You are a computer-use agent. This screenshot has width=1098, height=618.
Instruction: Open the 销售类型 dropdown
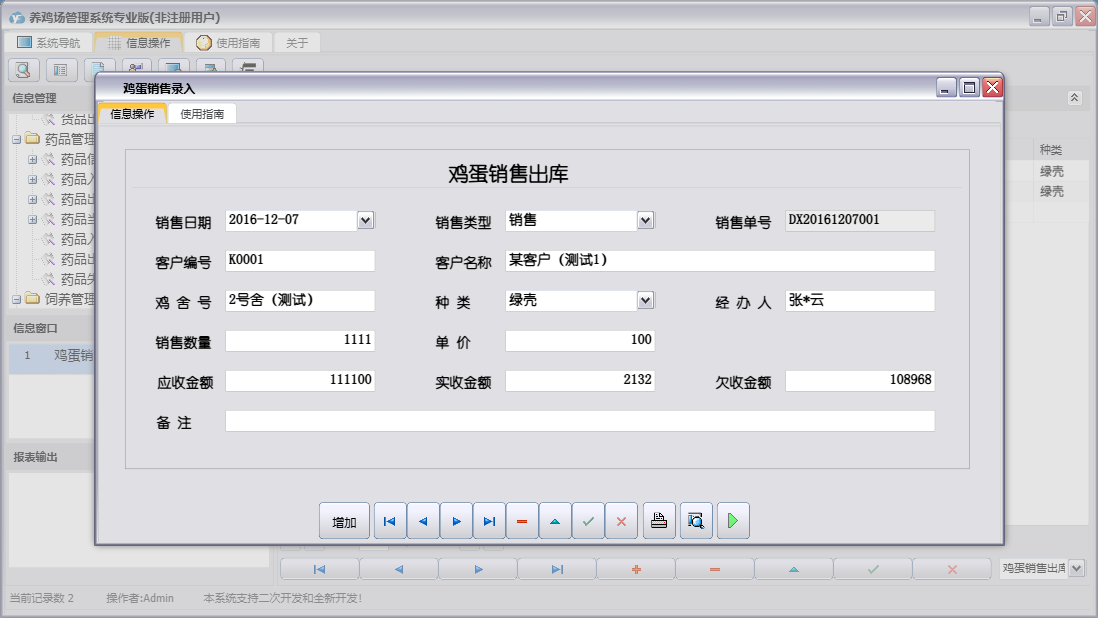click(x=645, y=220)
